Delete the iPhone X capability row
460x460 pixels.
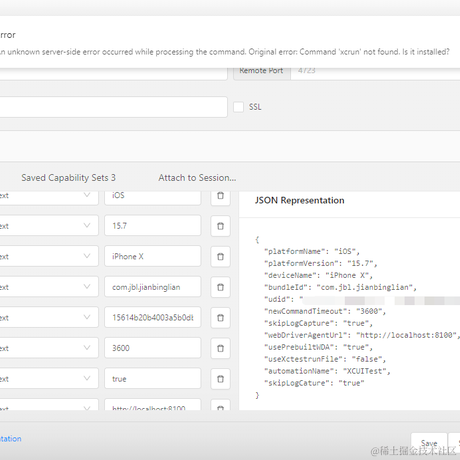220,257
